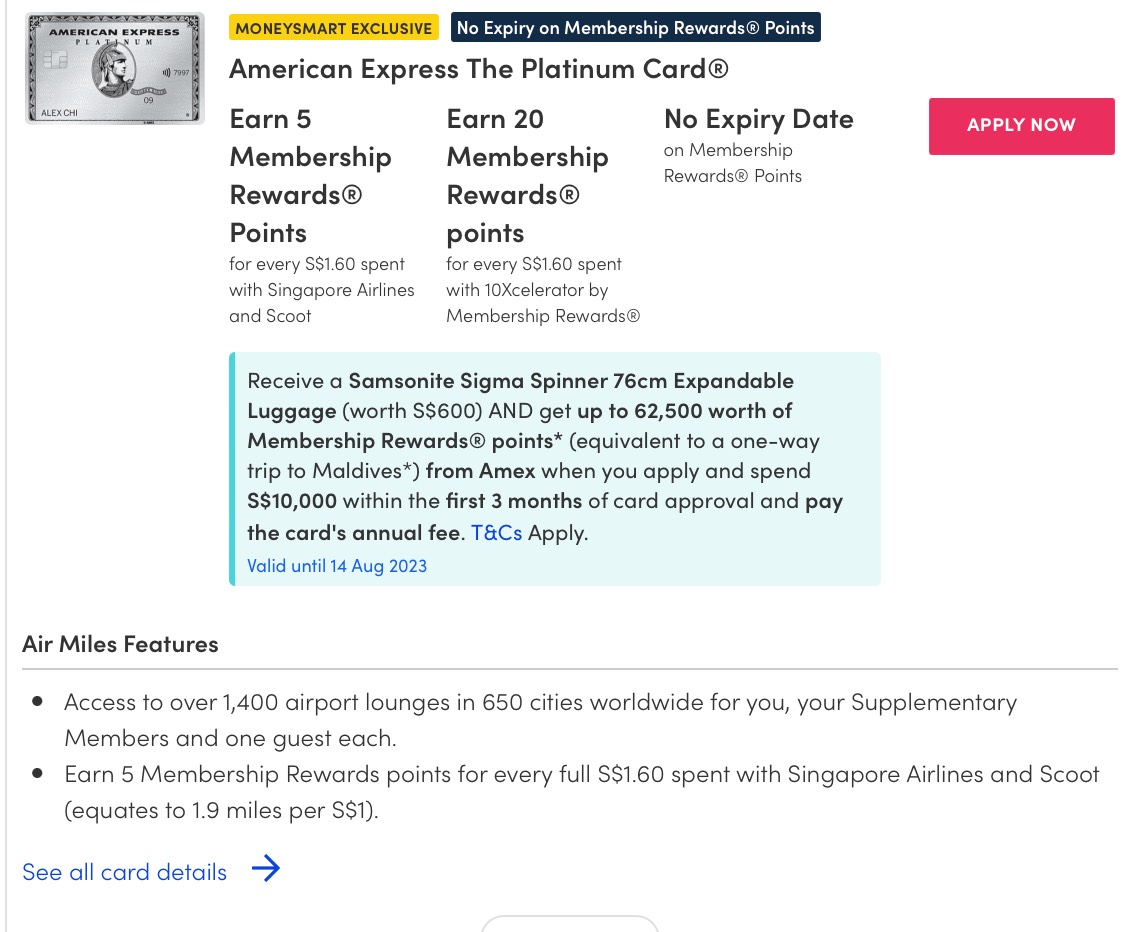The height and width of the screenshot is (932, 1128).
Task: Click the teal accent bar of the promo box
Action: 232,468
